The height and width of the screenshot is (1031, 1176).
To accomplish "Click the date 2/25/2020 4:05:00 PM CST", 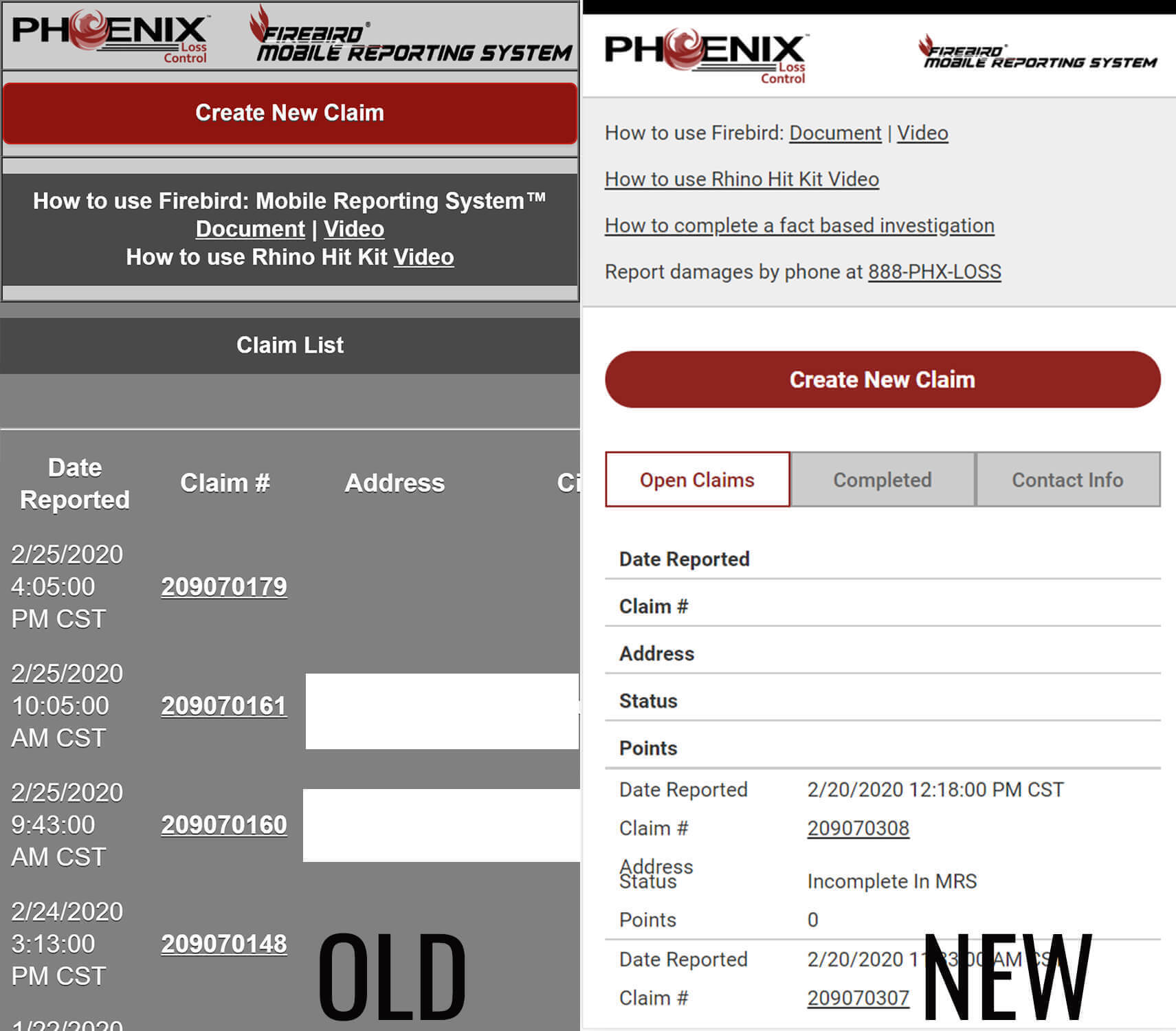I will 67,586.
